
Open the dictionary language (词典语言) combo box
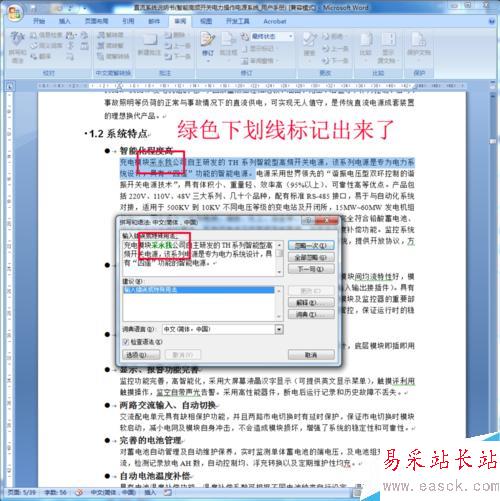pyautogui.click(x=223, y=329)
